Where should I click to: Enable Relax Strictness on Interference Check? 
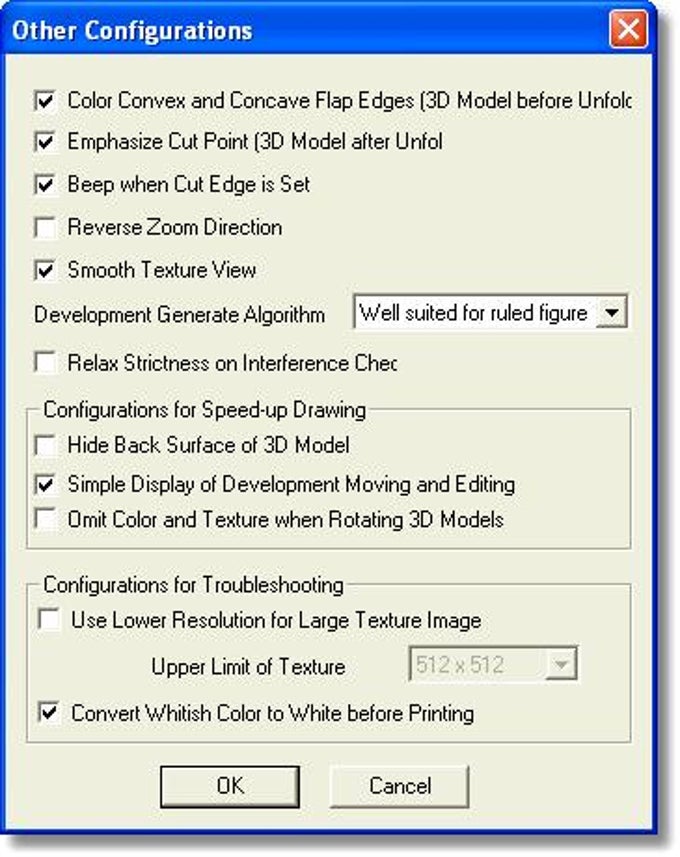[x=45, y=363]
